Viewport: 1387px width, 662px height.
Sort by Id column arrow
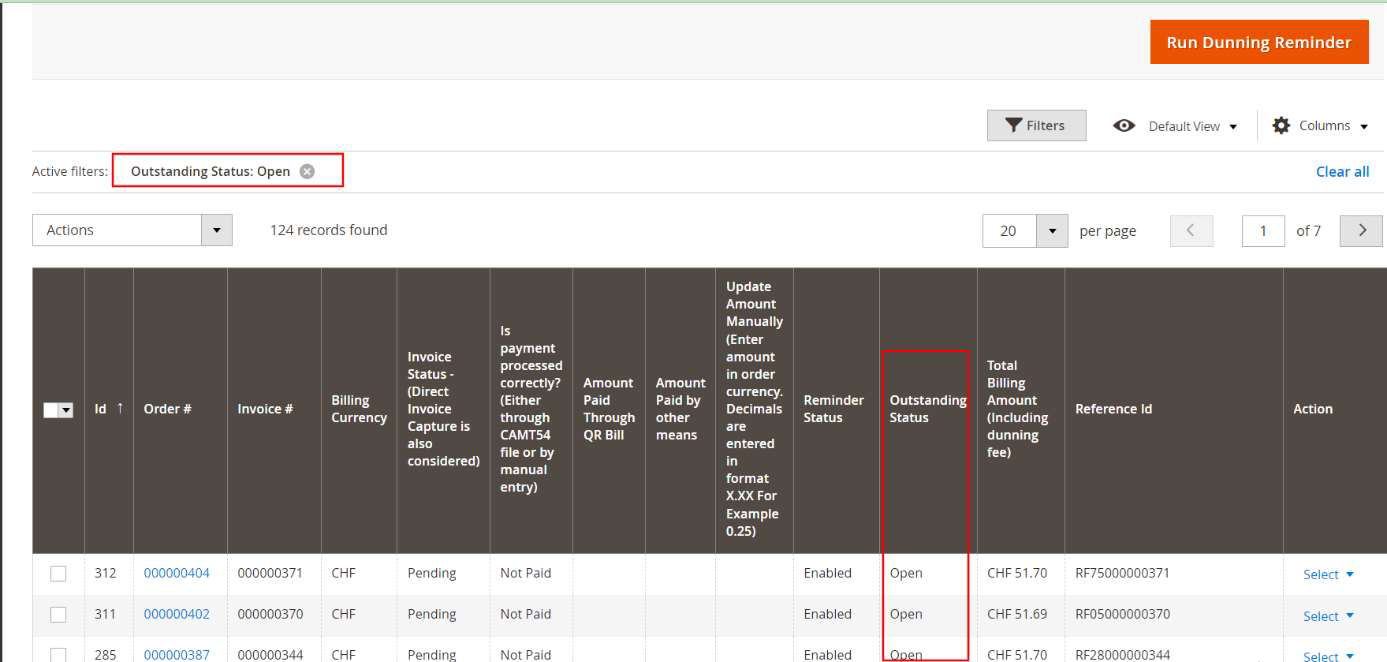(x=120, y=408)
